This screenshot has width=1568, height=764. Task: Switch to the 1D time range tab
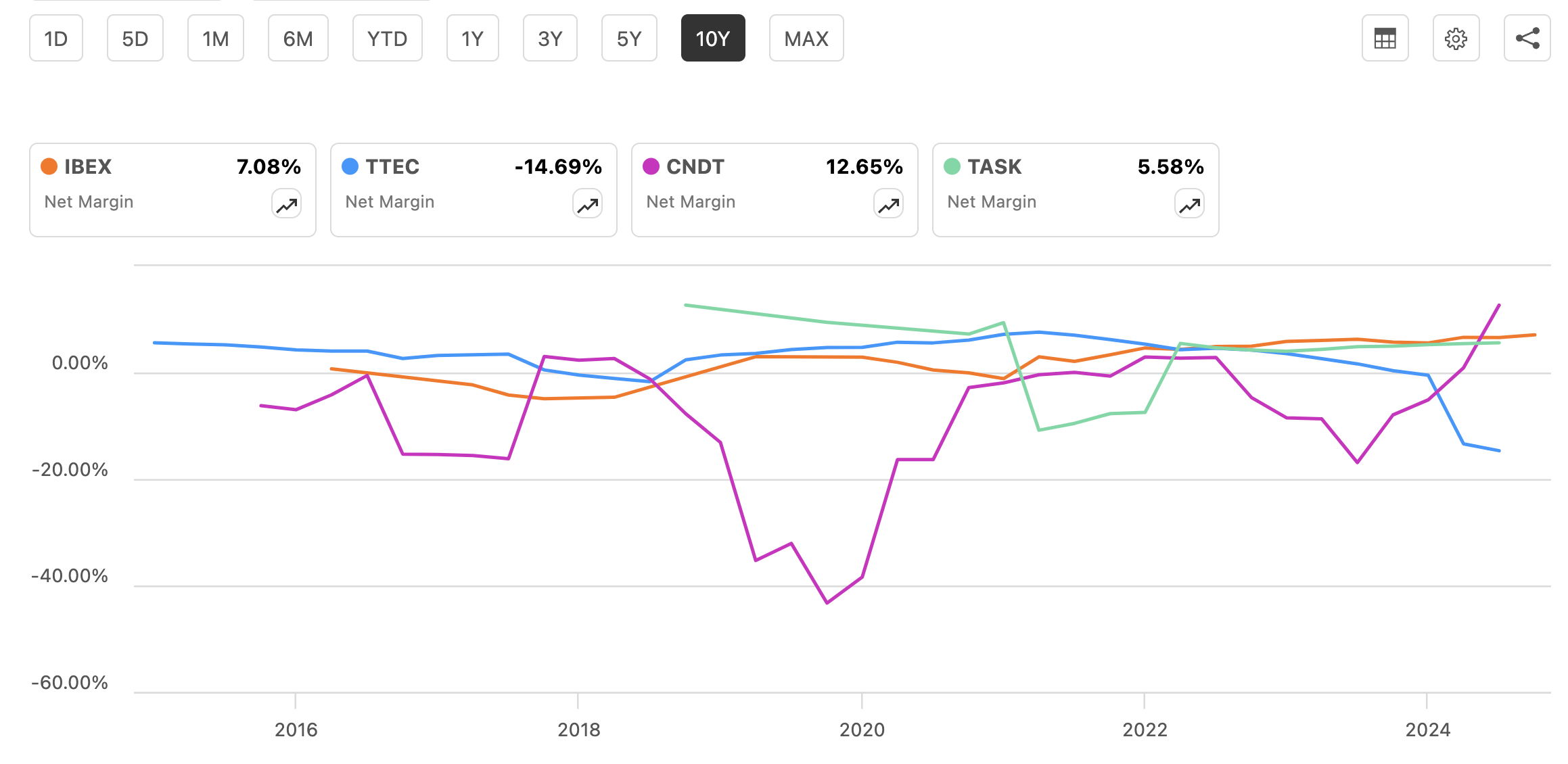(x=55, y=39)
